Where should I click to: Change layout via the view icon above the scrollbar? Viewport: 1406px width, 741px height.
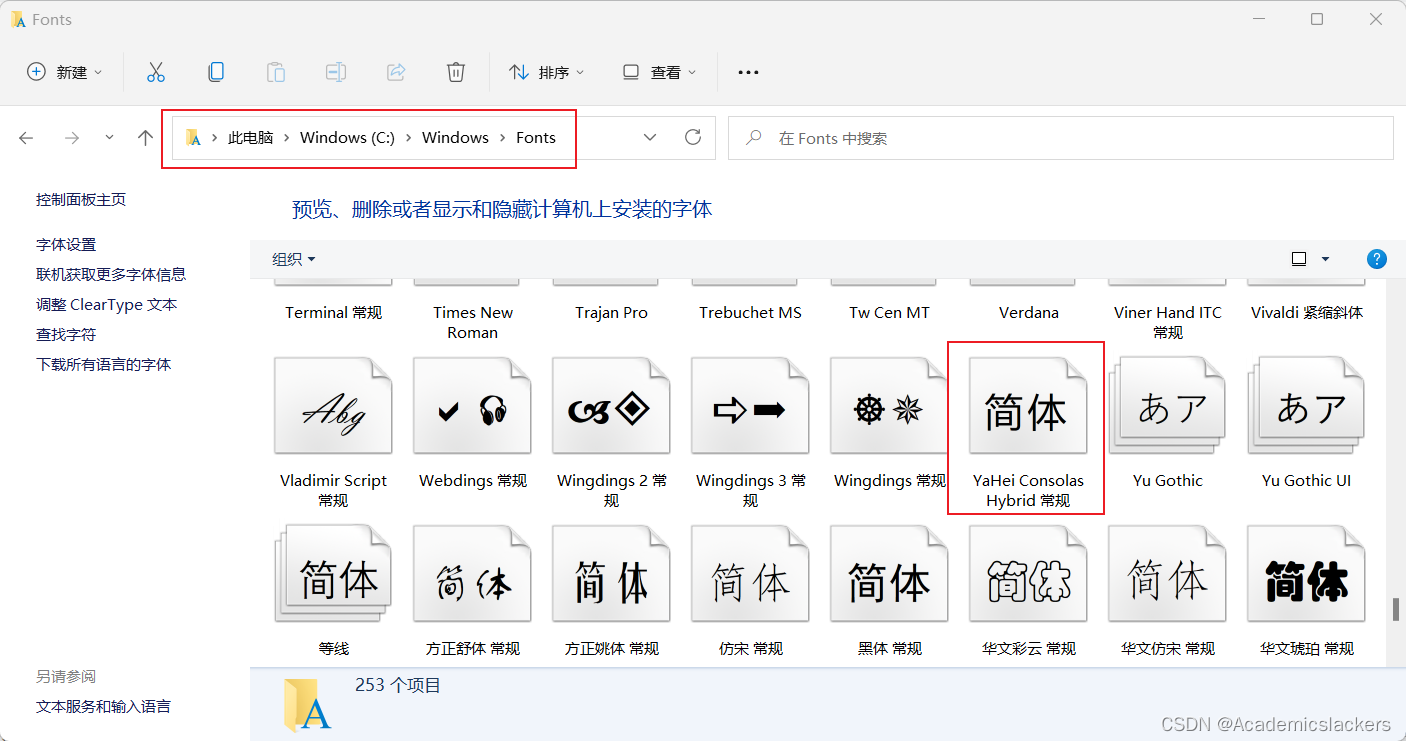[x=1300, y=258]
